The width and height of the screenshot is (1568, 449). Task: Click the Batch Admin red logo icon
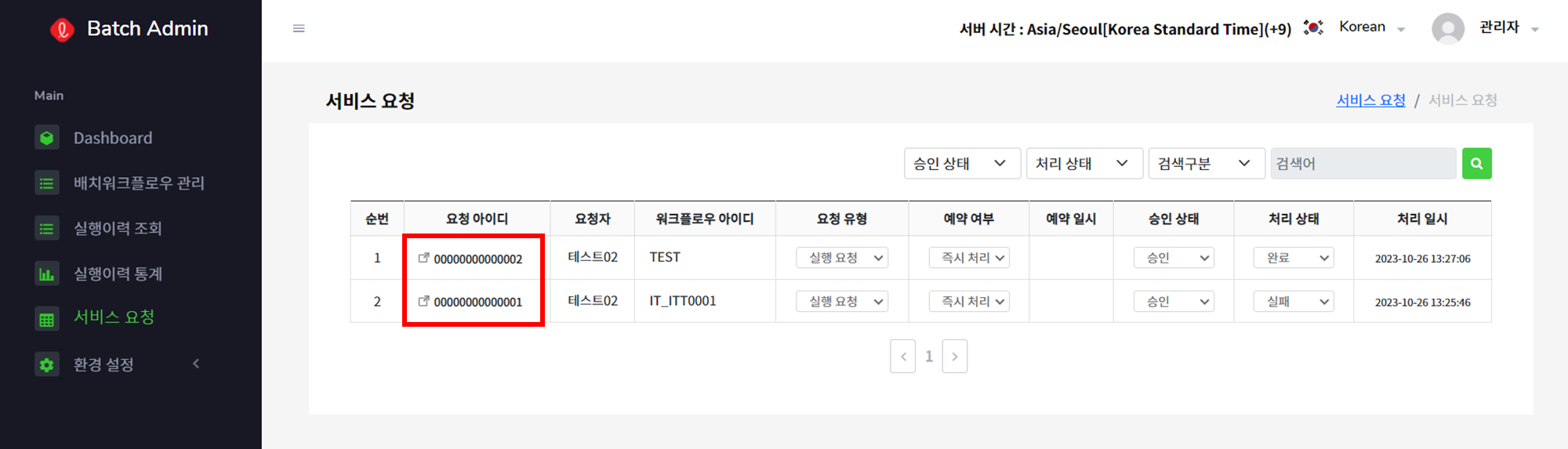point(61,29)
